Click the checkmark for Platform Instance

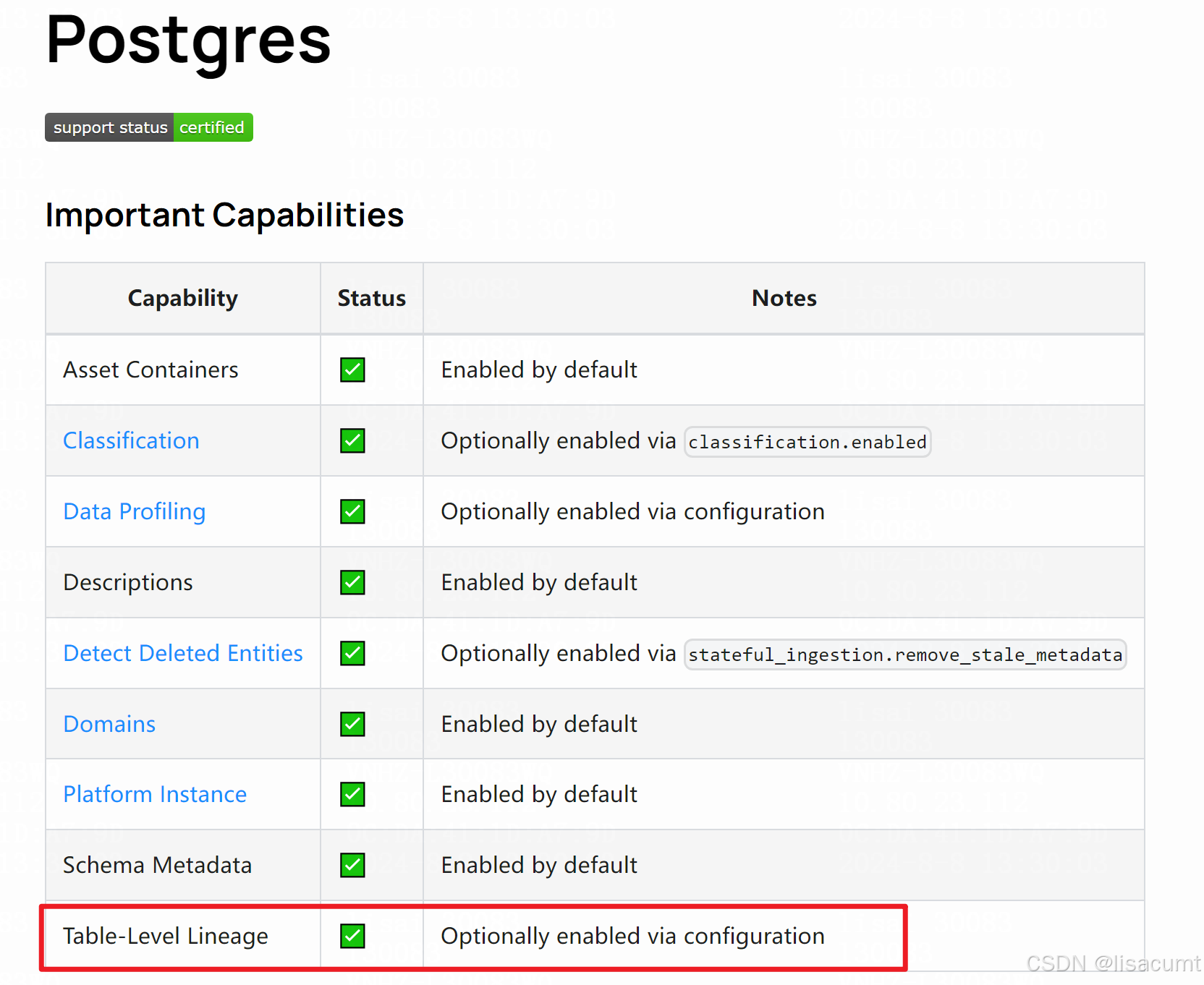[352, 794]
